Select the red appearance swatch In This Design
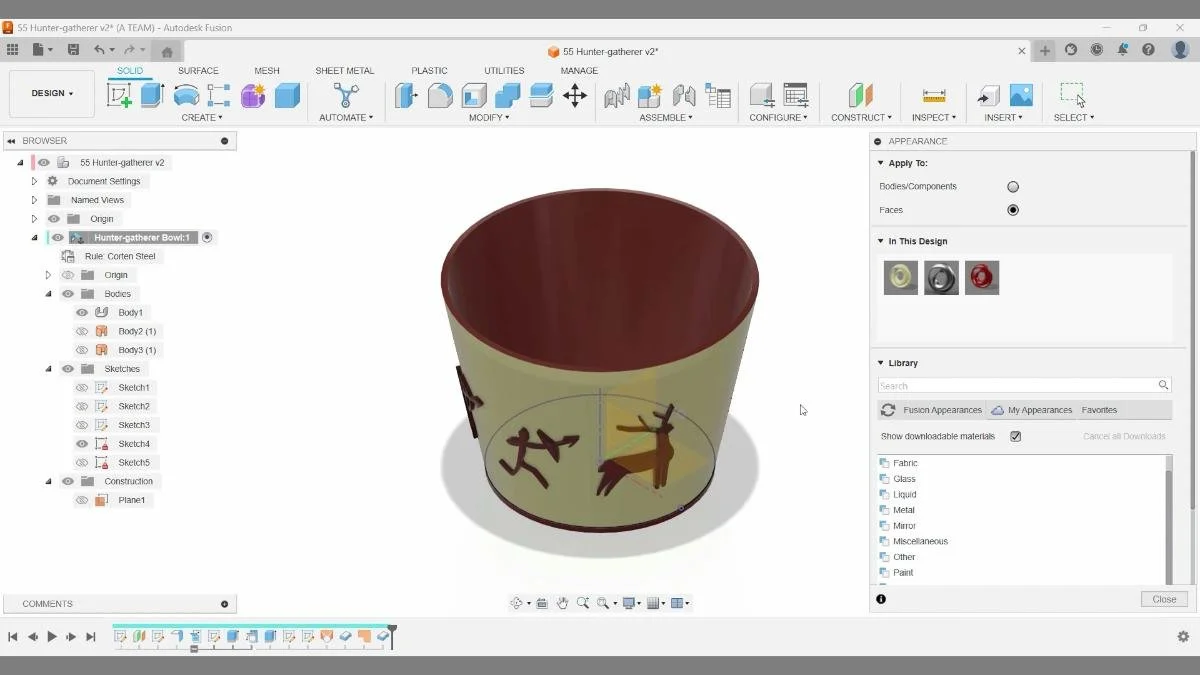The width and height of the screenshot is (1200, 675). tap(982, 277)
